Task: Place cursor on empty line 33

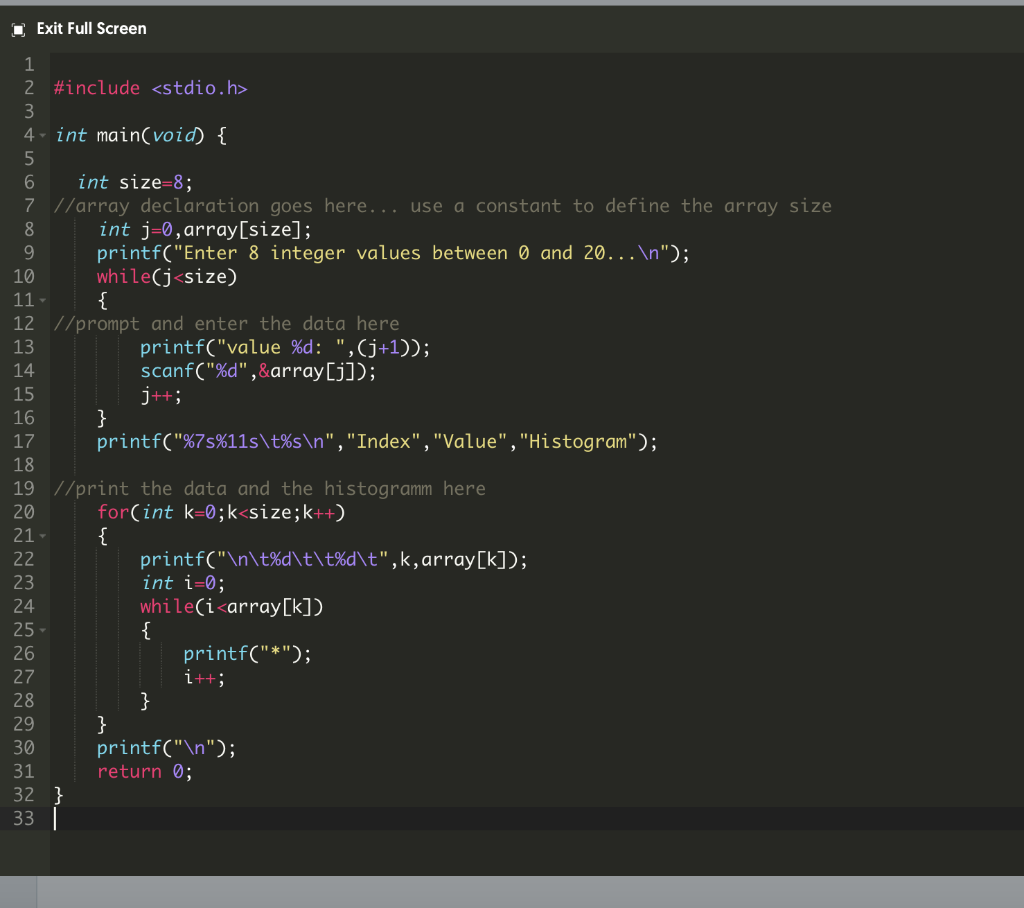Action: click(x=537, y=819)
